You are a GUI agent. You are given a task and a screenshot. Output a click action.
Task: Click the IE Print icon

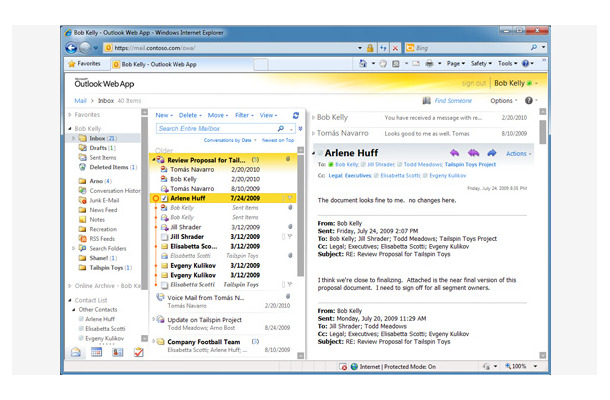click(429, 63)
